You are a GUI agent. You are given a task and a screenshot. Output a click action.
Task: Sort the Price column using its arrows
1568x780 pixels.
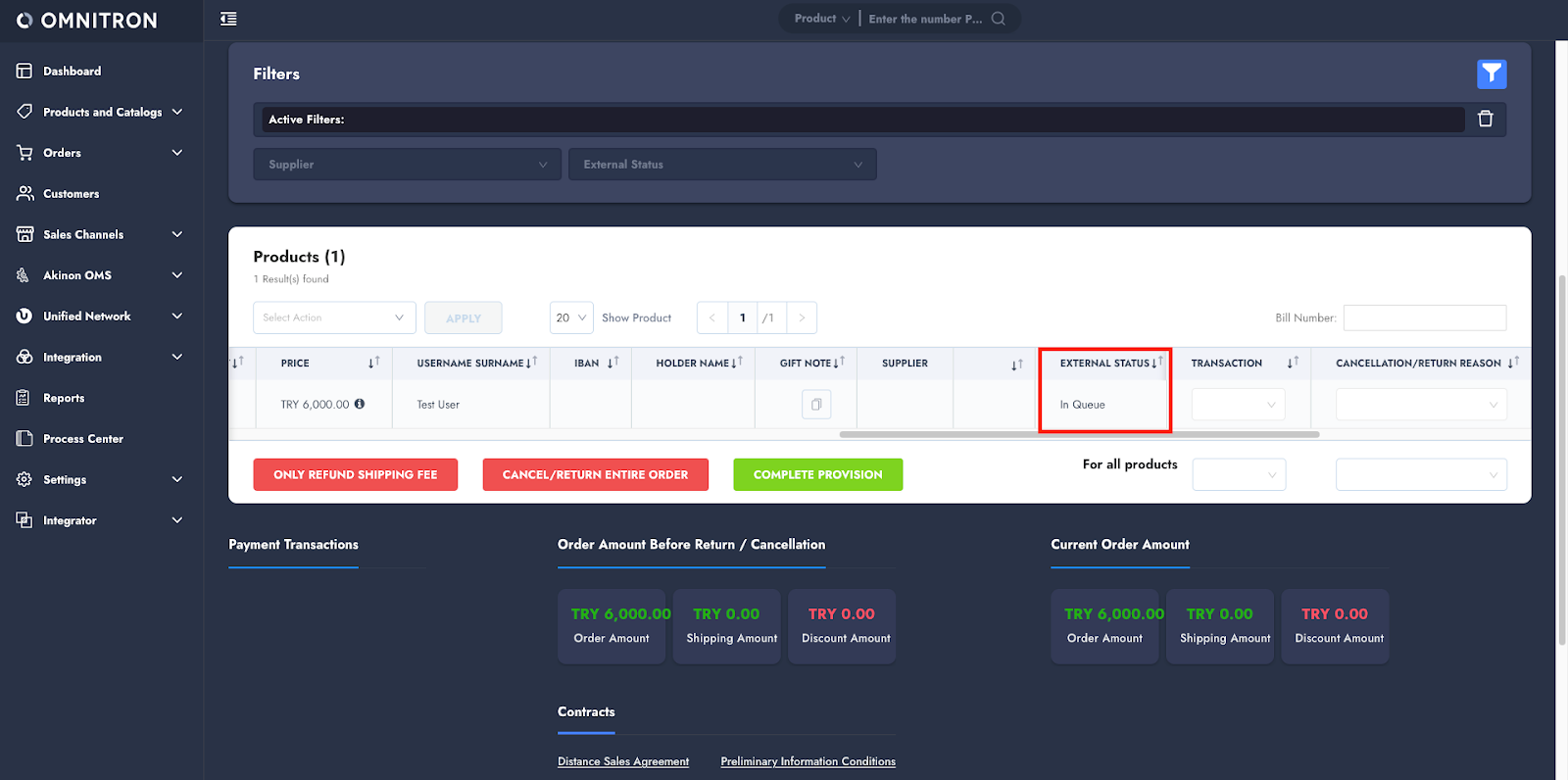(x=373, y=363)
